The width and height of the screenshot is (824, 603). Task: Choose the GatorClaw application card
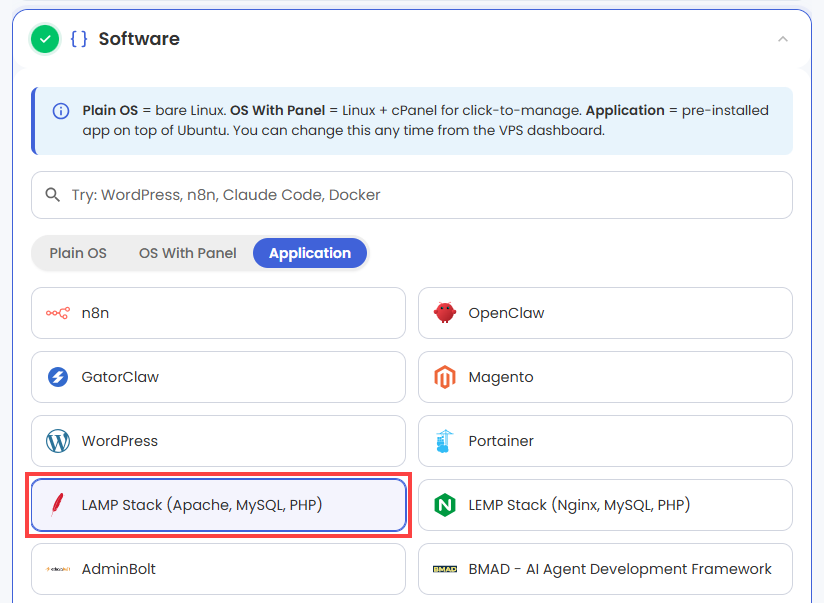tap(218, 377)
